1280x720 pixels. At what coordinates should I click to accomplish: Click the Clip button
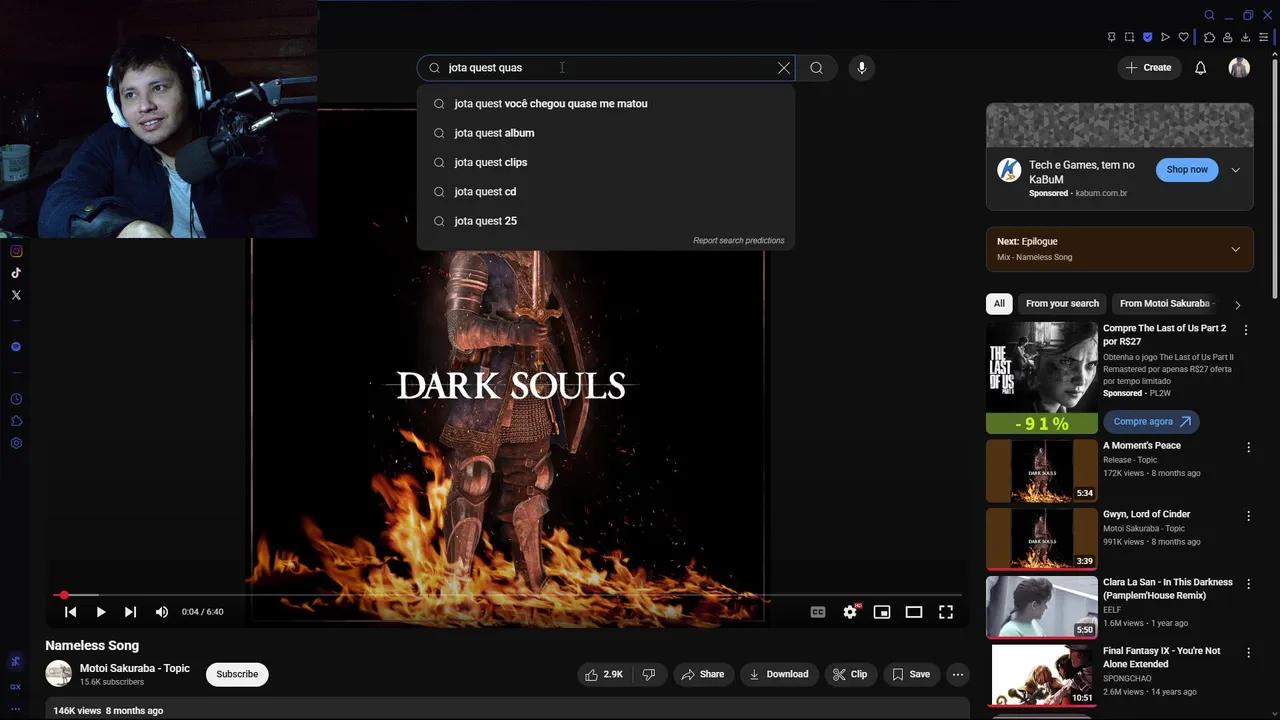pos(850,674)
